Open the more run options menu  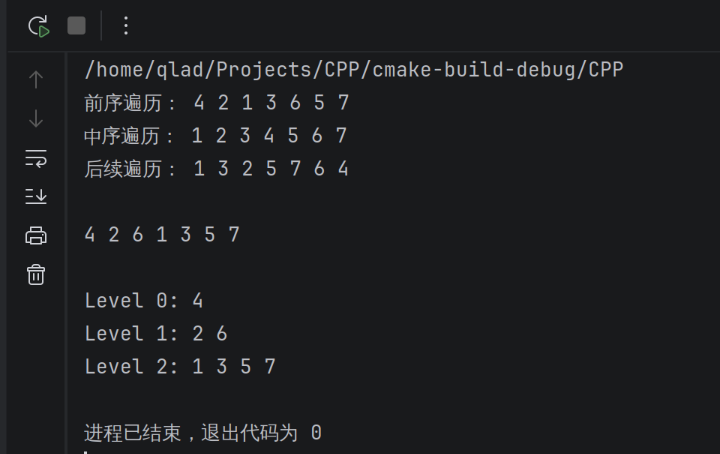[125, 26]
